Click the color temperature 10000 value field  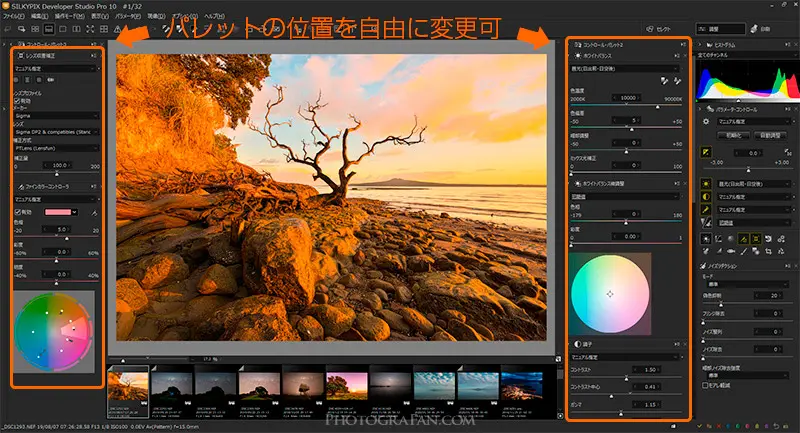click(x=627, y=97)
